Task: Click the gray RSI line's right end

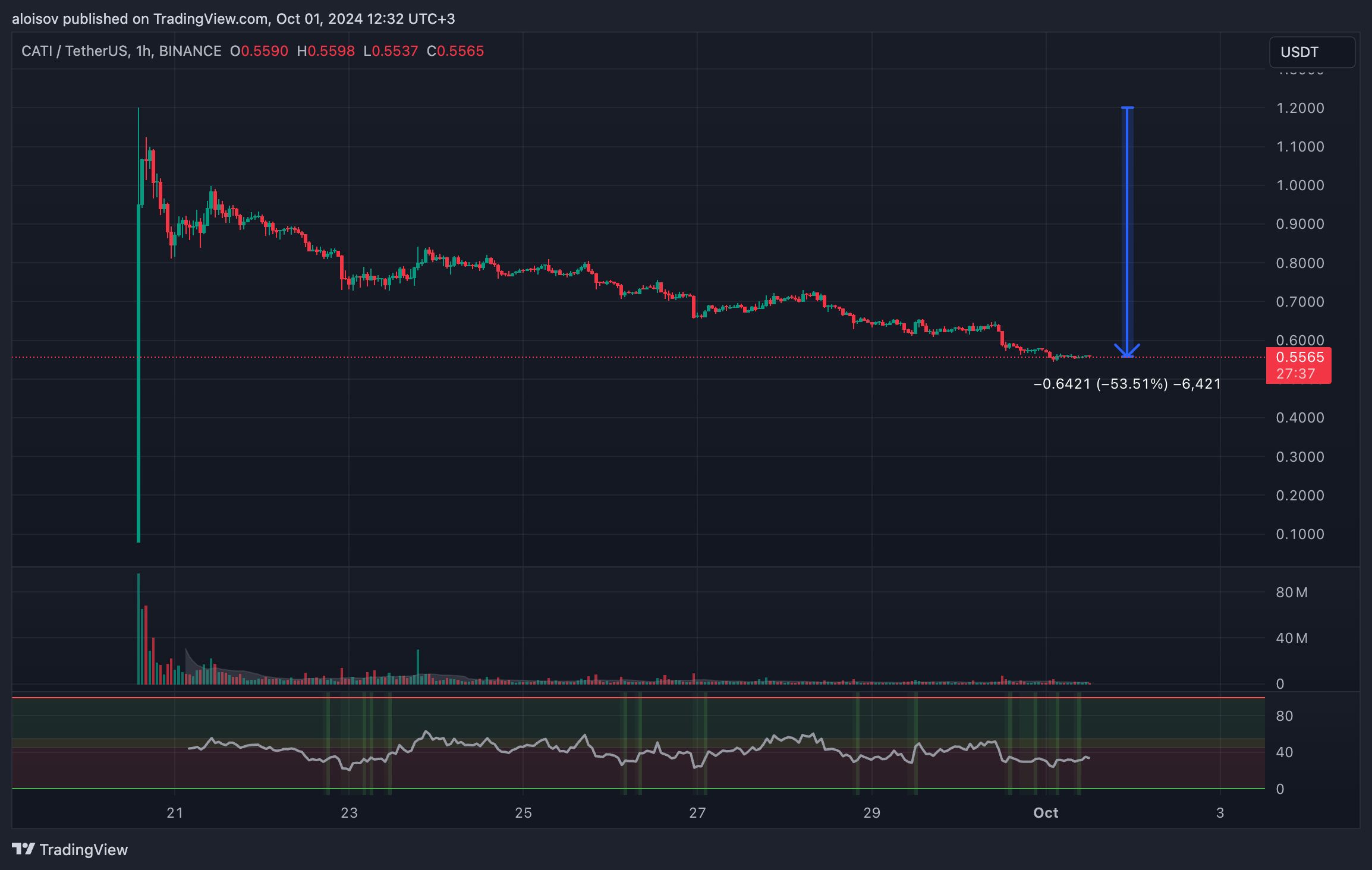Action: pyautogui.click(x=1088, y=757)
